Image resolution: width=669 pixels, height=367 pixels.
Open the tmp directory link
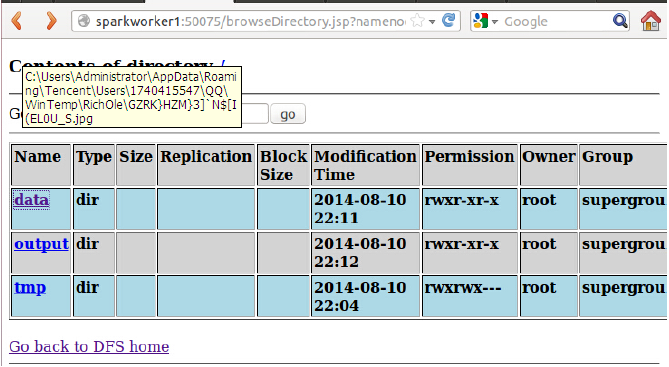(x=30, y=288)
